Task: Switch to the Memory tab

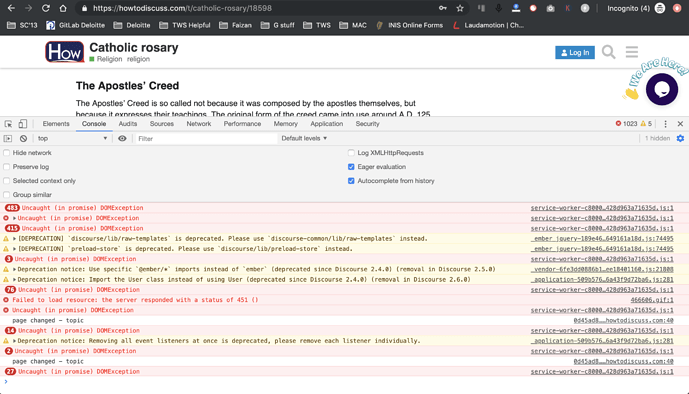Action: (x=286, y=124)
